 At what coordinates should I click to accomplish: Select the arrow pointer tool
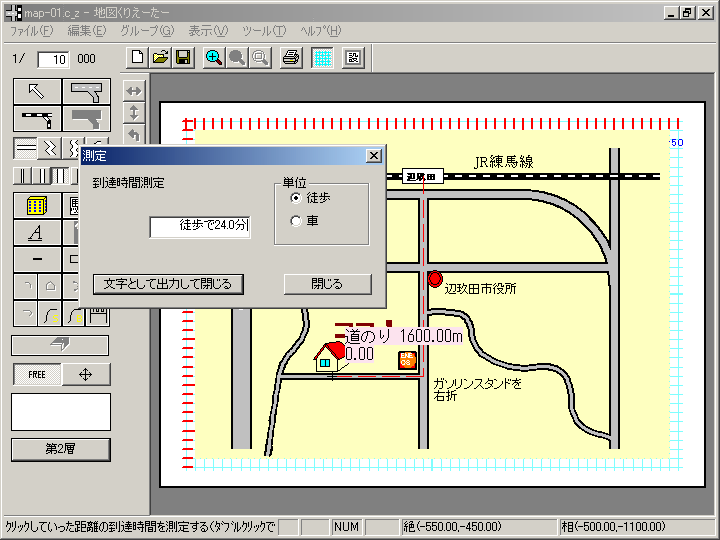[x=37, y=92]
